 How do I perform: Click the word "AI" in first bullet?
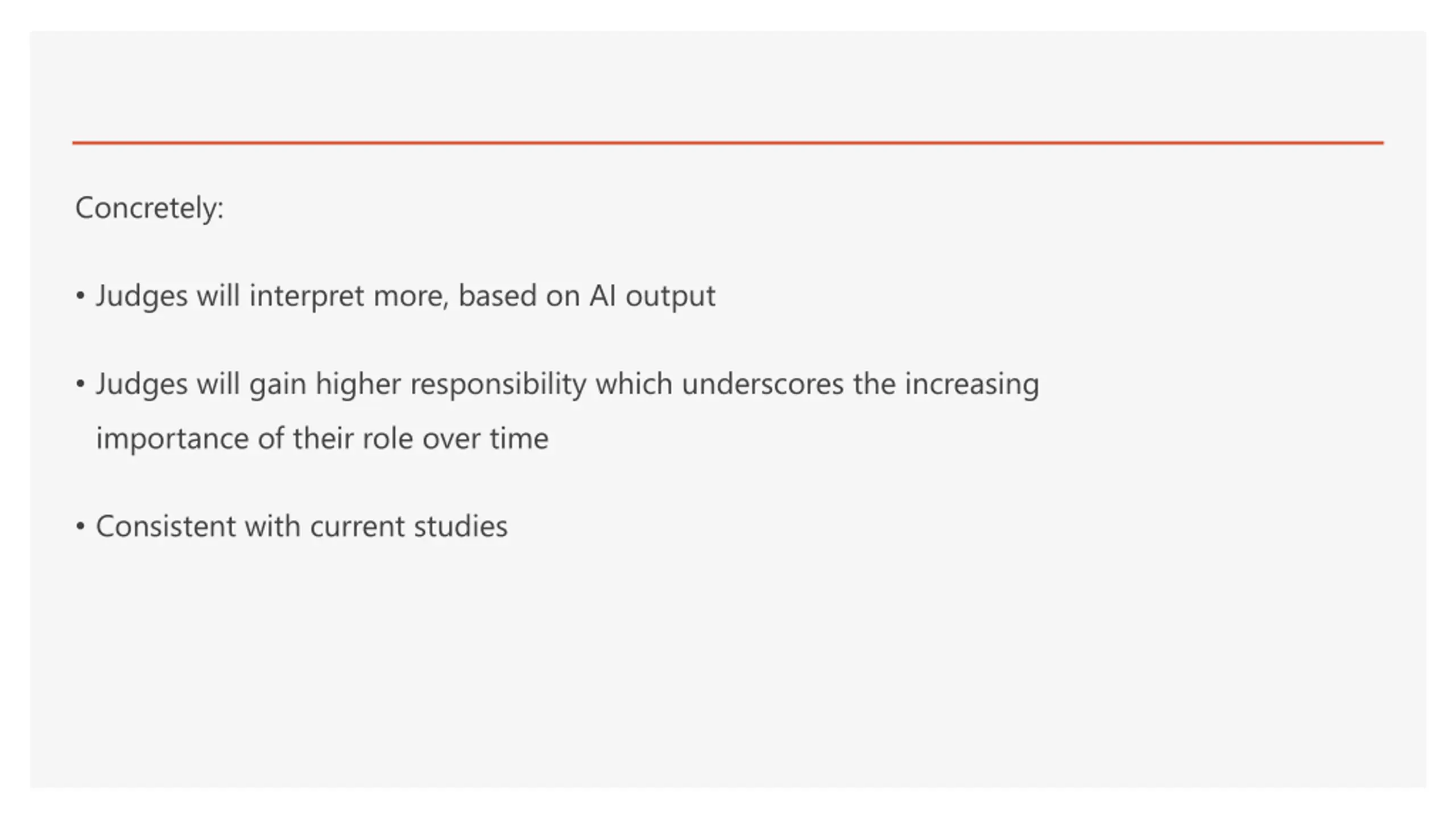click(602, 296)
